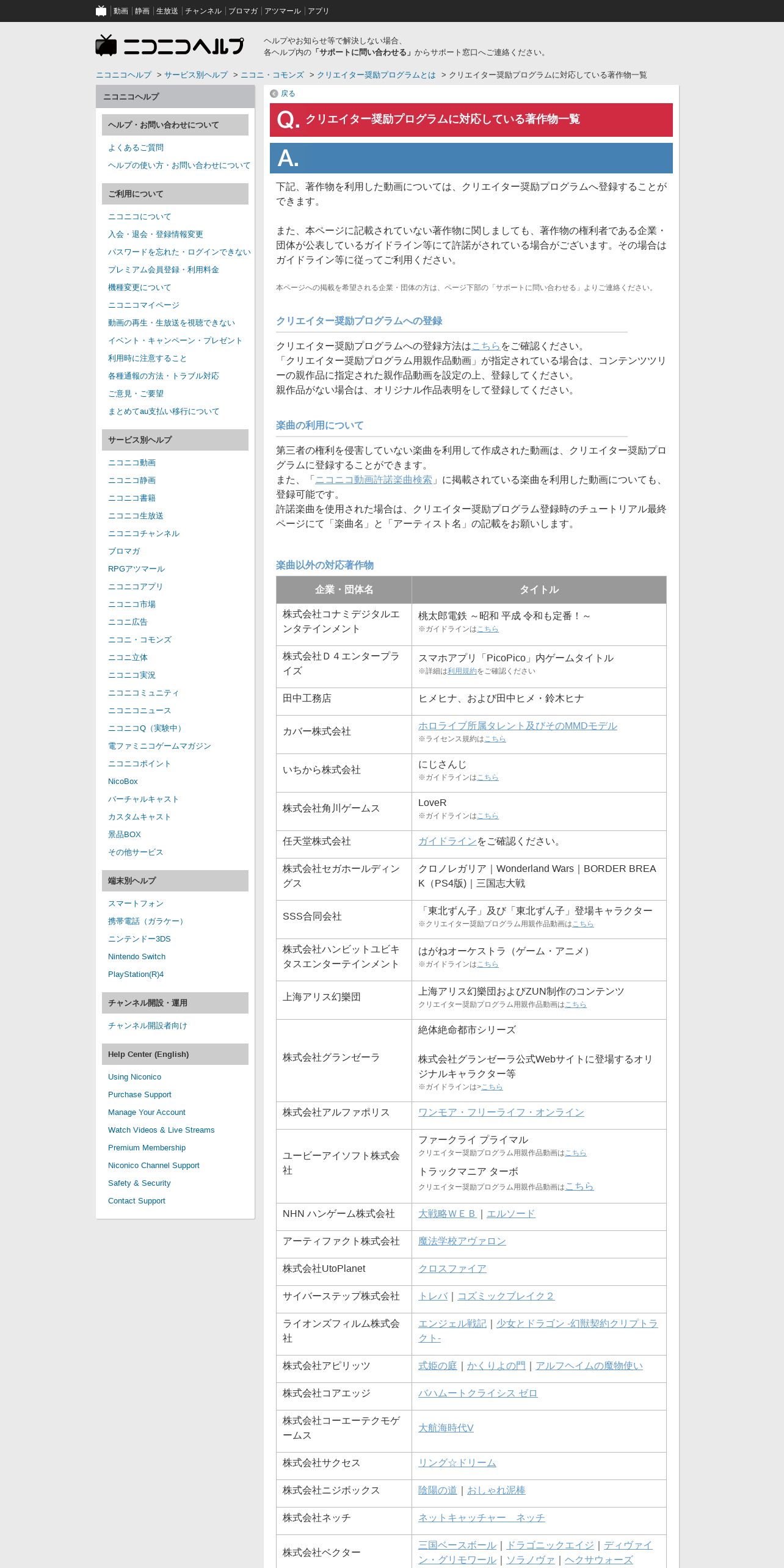Open 景品BOX sidebar link
Image resolution: width=784 pixels, height=1568 pixels.
coord(125,835)
